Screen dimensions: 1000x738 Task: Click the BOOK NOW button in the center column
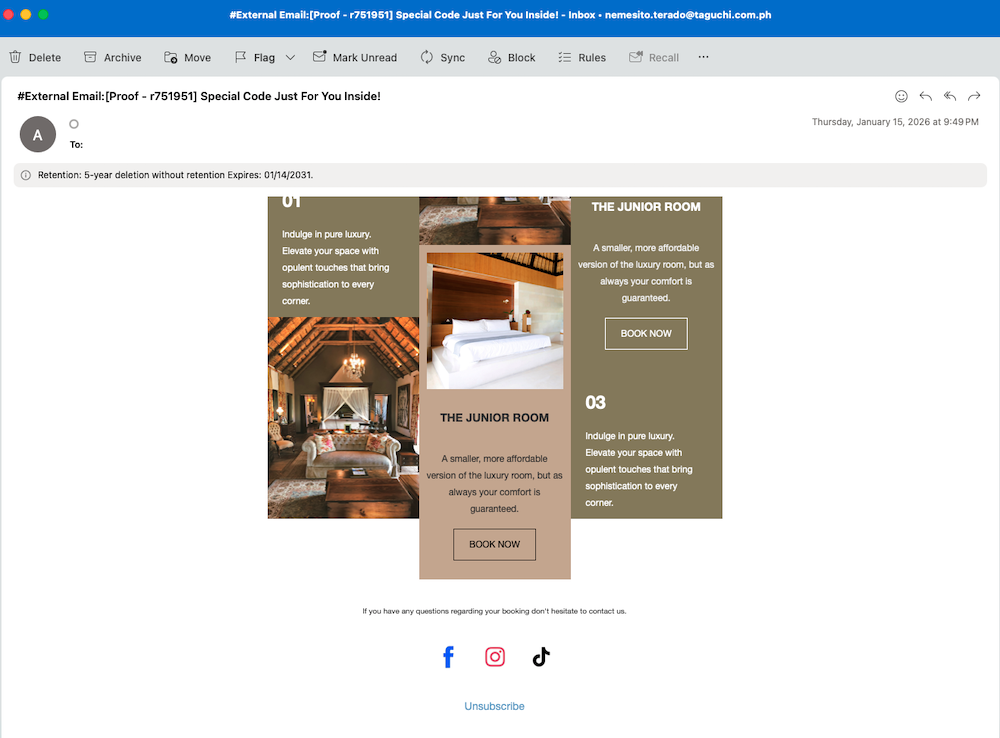coord(494,545)
